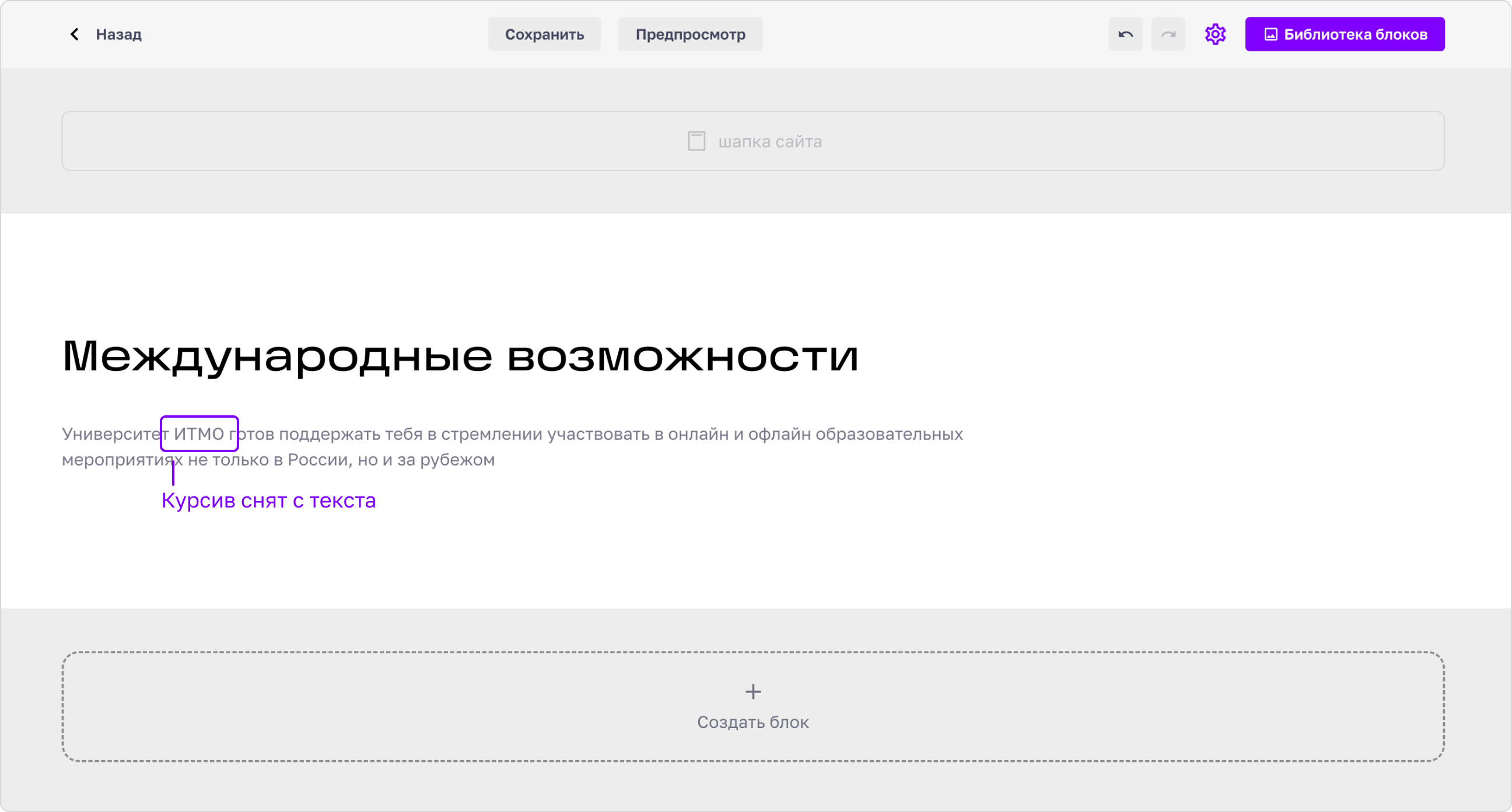Image resolution: width=1512 pixels, height=812 pixels.
Task: Click the page icon beside шапка сайта
Action: (x=696, y=142)
